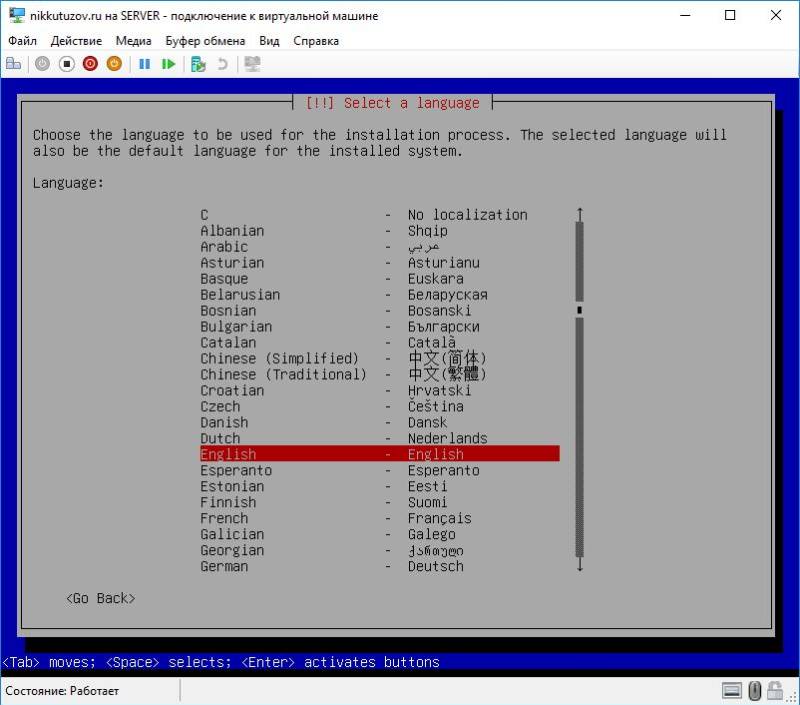
Task: Pause the virtual machine
Action: point(146,63)
